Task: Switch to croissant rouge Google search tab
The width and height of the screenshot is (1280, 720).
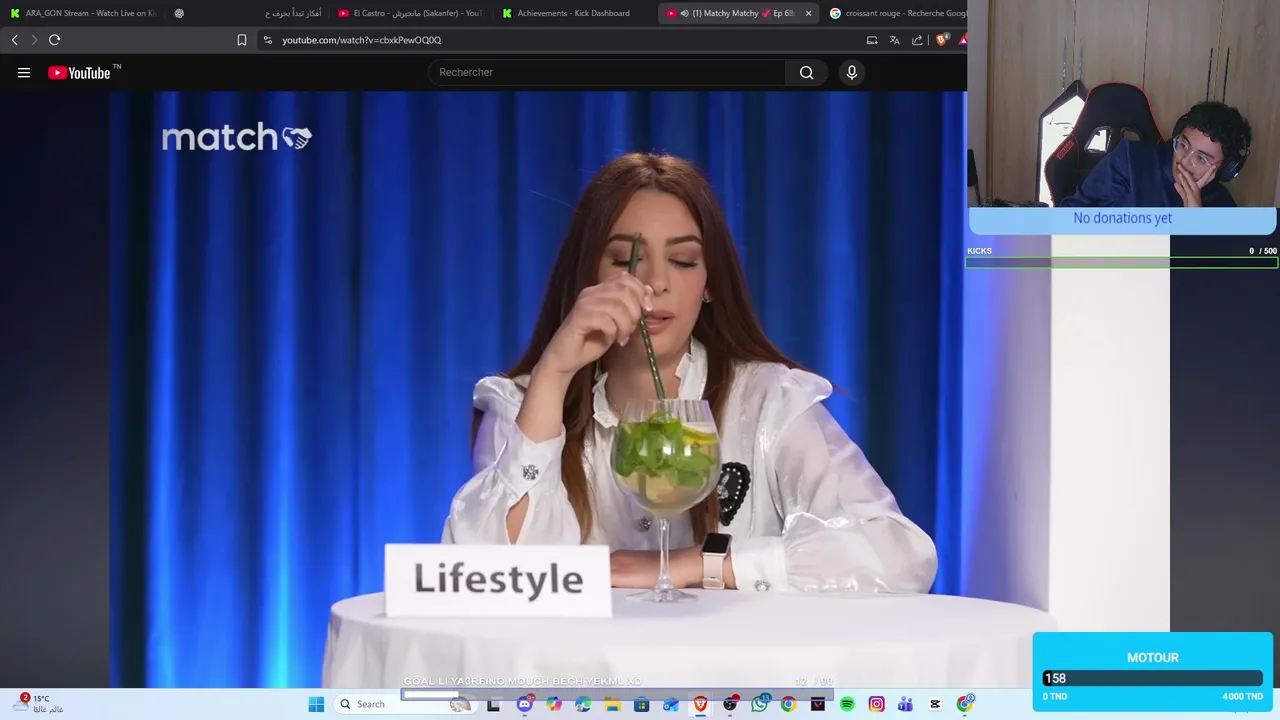Action: [898, 13]
